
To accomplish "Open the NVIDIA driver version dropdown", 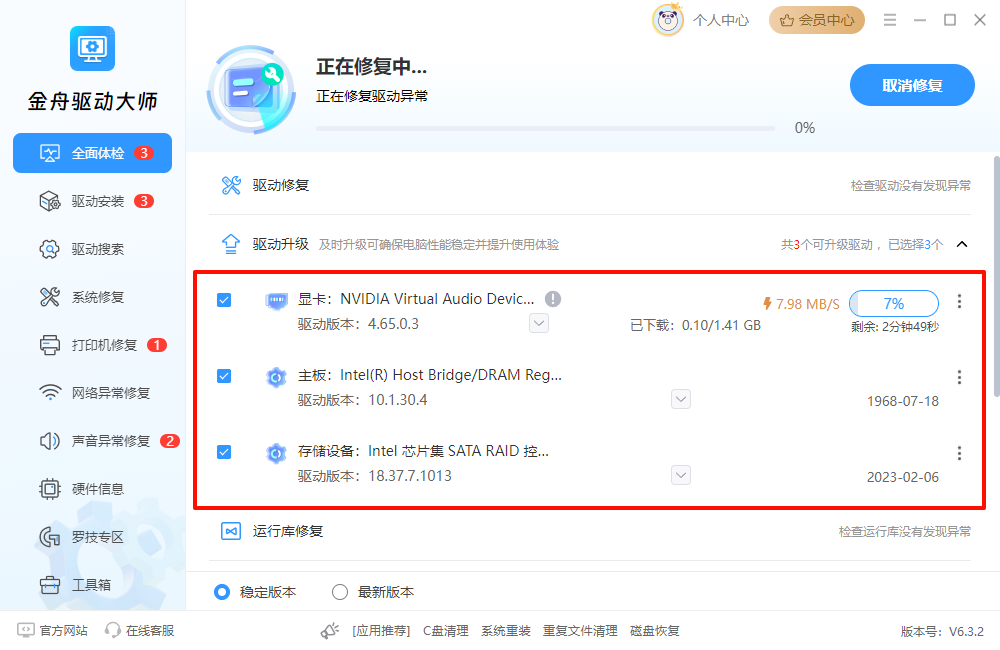I will pyautogui.click(x=539, y=323).
